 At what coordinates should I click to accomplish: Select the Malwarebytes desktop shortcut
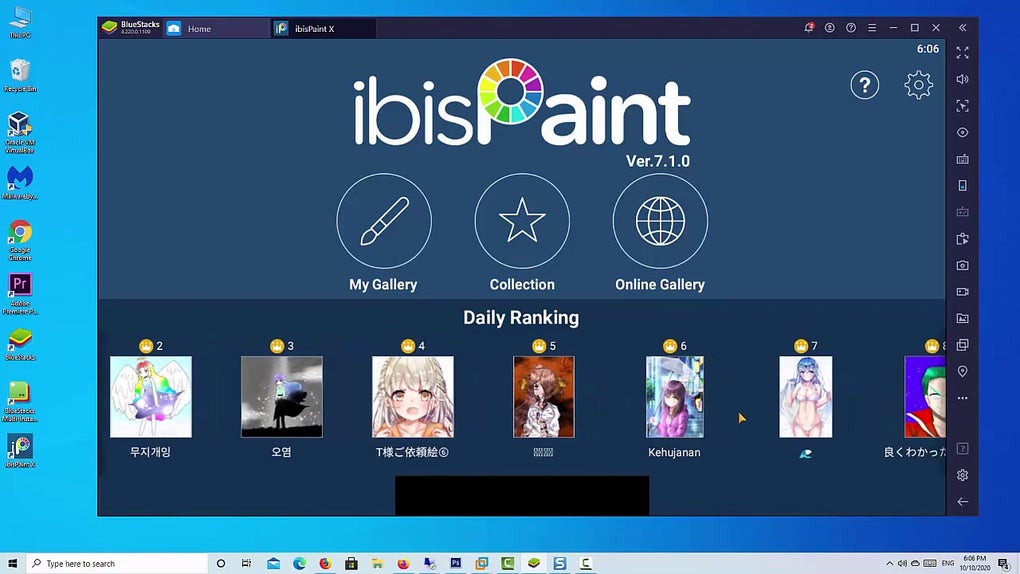point(20,183)
